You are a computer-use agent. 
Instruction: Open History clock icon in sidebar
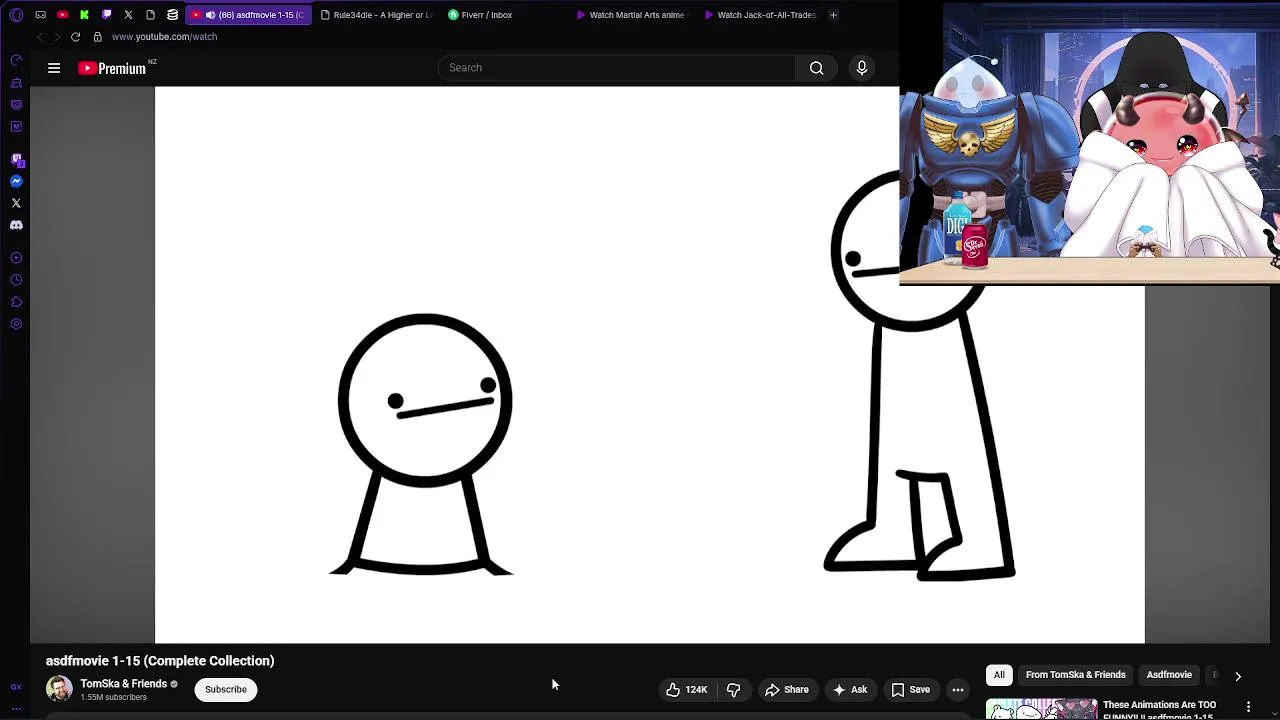click(x=16, y=280)
